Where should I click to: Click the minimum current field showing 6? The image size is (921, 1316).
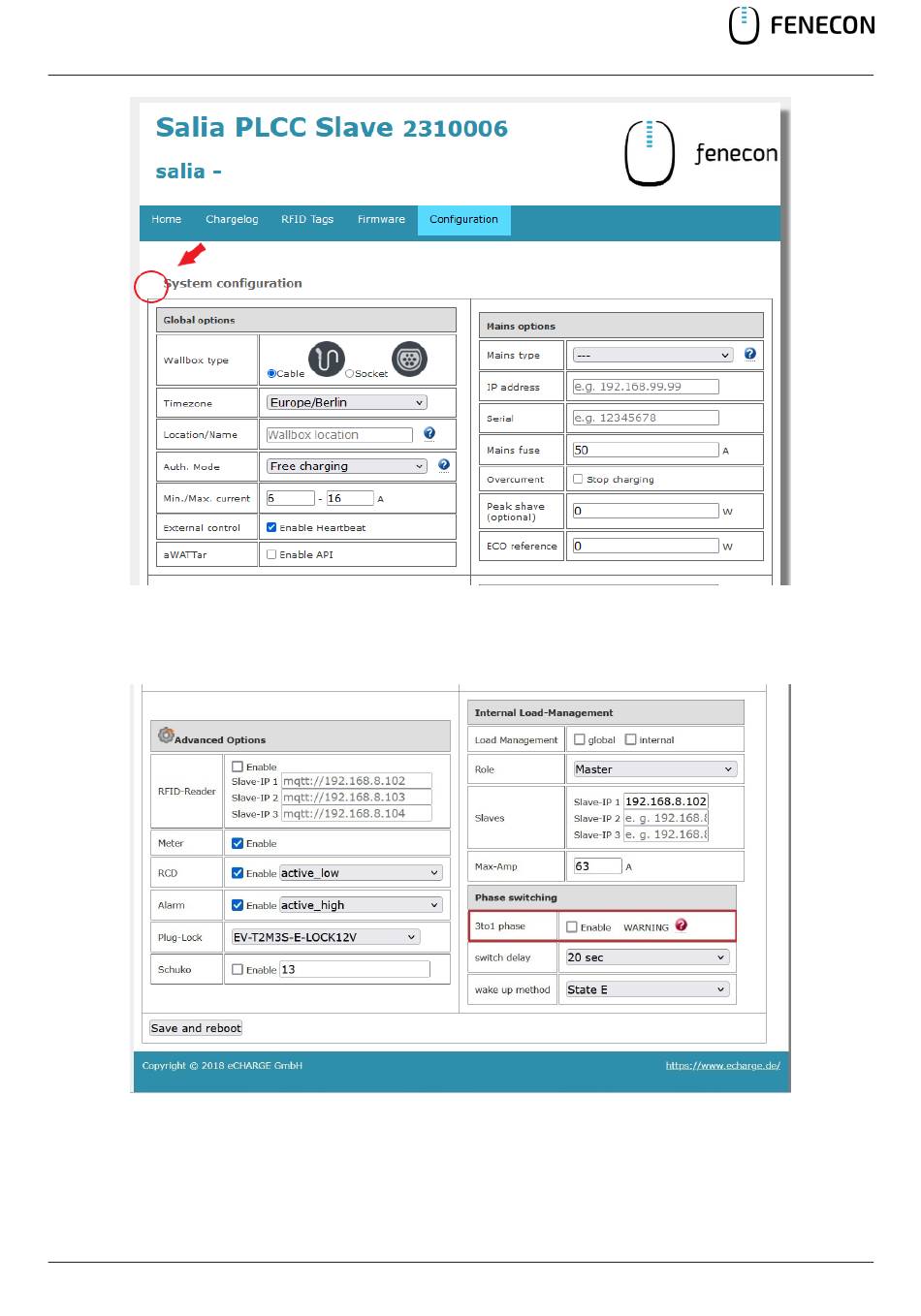[291, 498]
